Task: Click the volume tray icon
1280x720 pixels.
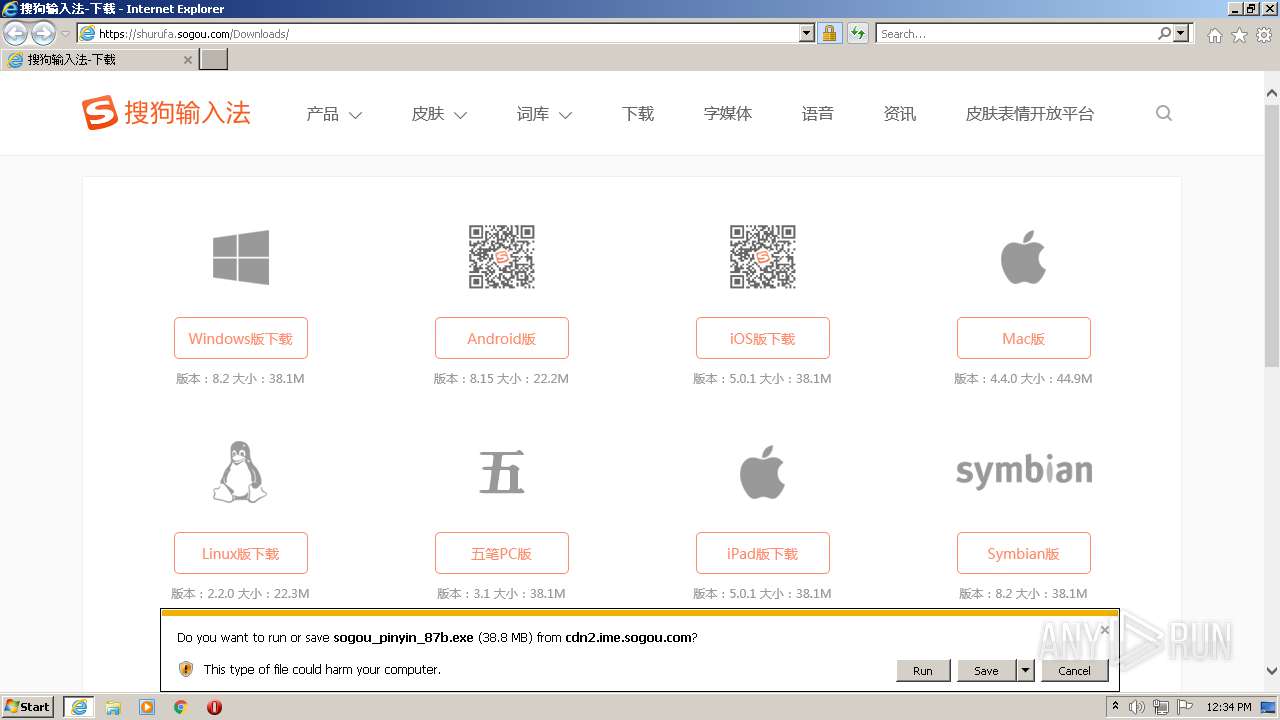Action: point(1136,707)
